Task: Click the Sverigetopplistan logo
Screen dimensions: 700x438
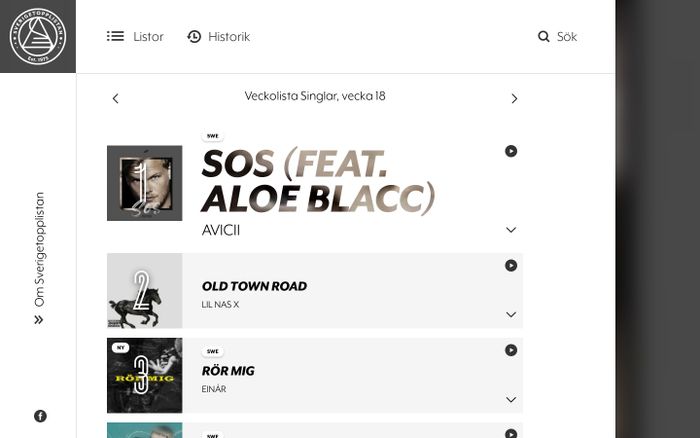Action: point(38,36)
